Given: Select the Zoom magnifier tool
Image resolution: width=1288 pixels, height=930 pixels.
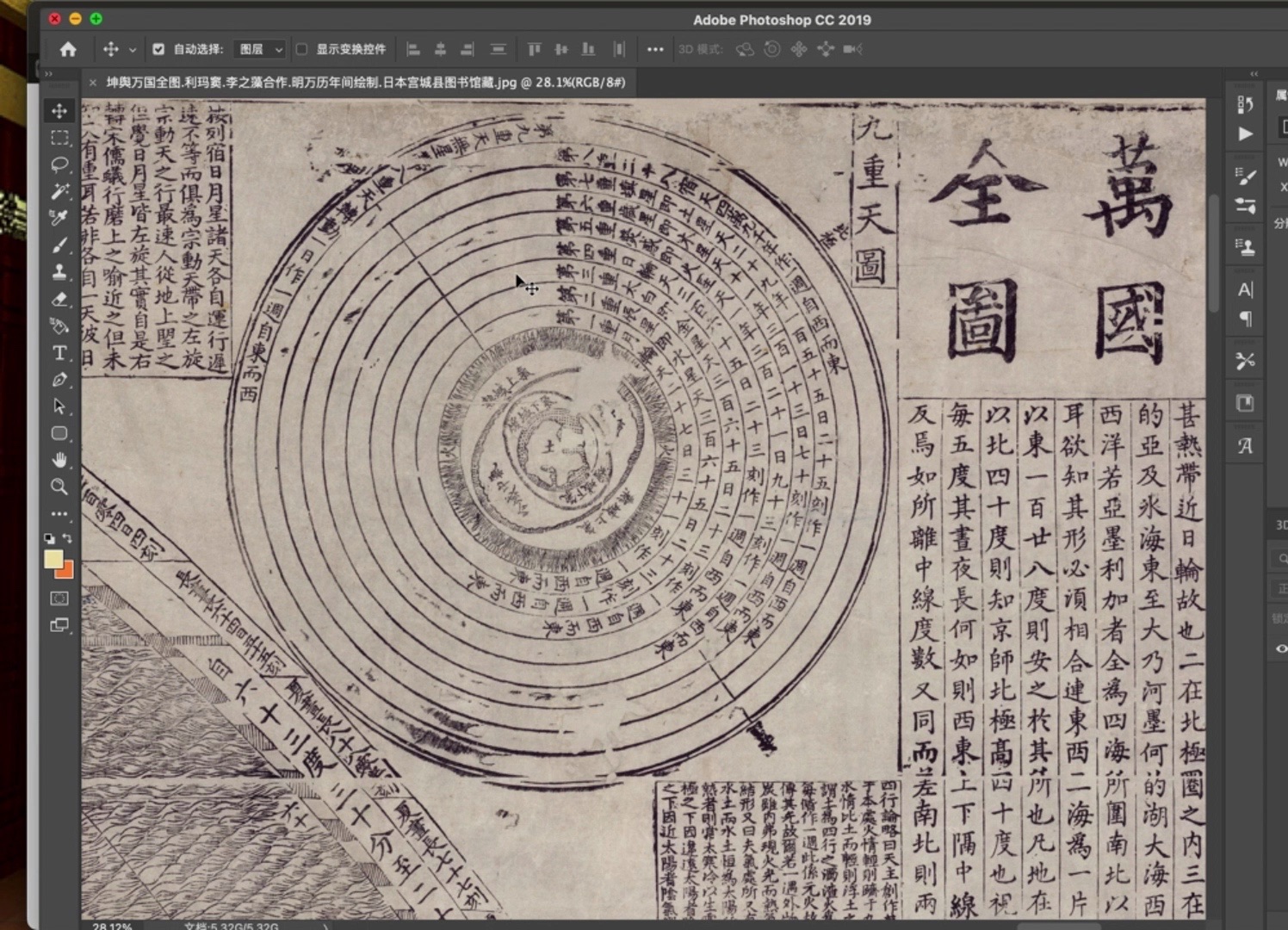Looking at the screenshot, I should click(59, 487).
